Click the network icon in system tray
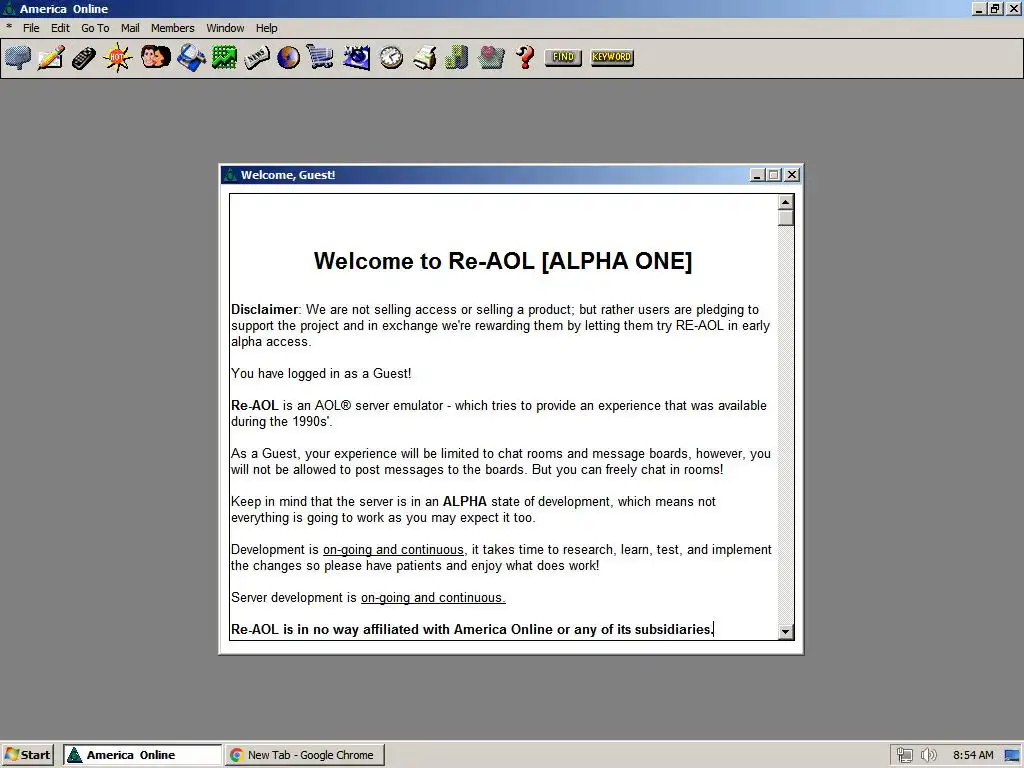 pos(904,755)
